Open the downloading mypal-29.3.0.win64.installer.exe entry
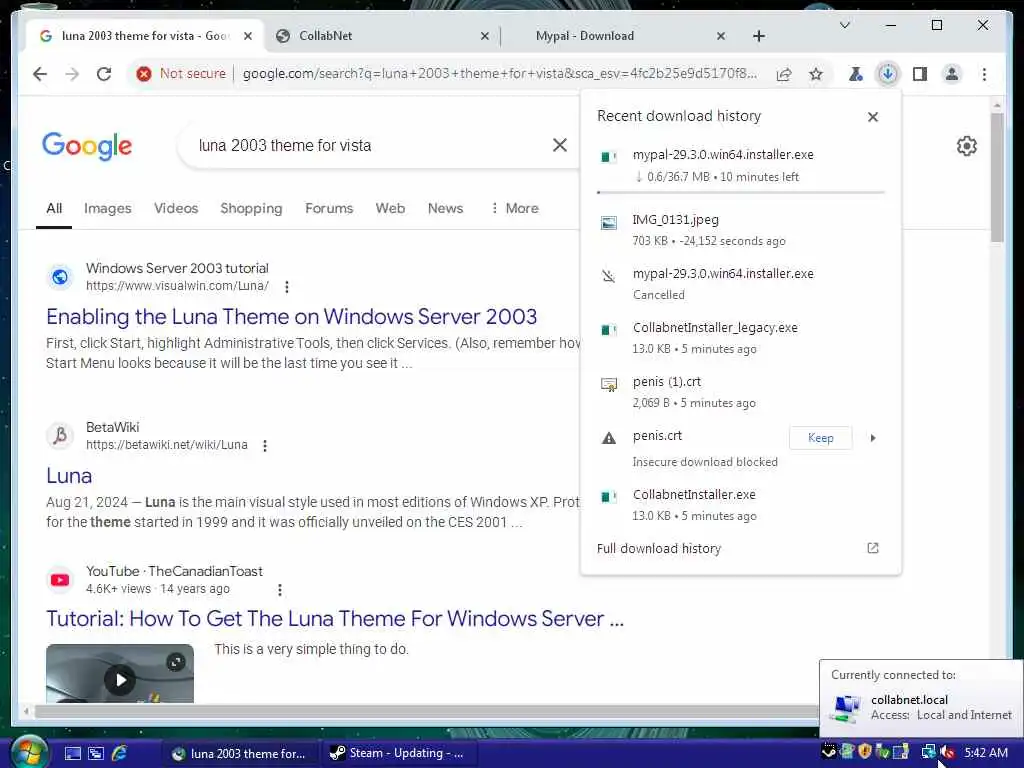 coord(741,165)
